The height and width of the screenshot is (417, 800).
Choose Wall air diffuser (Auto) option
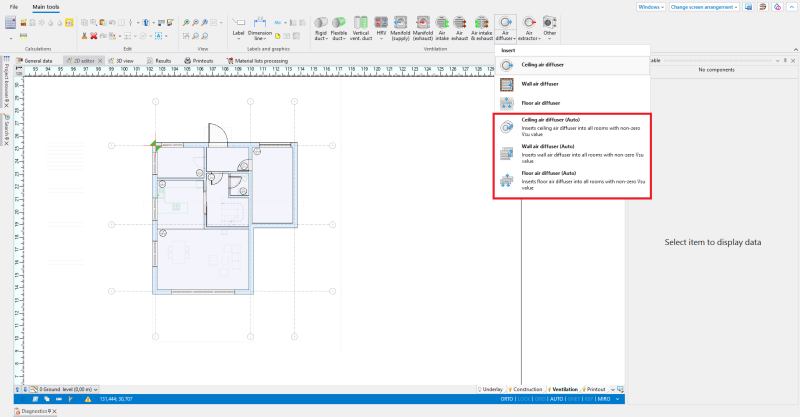pos(572,154)
